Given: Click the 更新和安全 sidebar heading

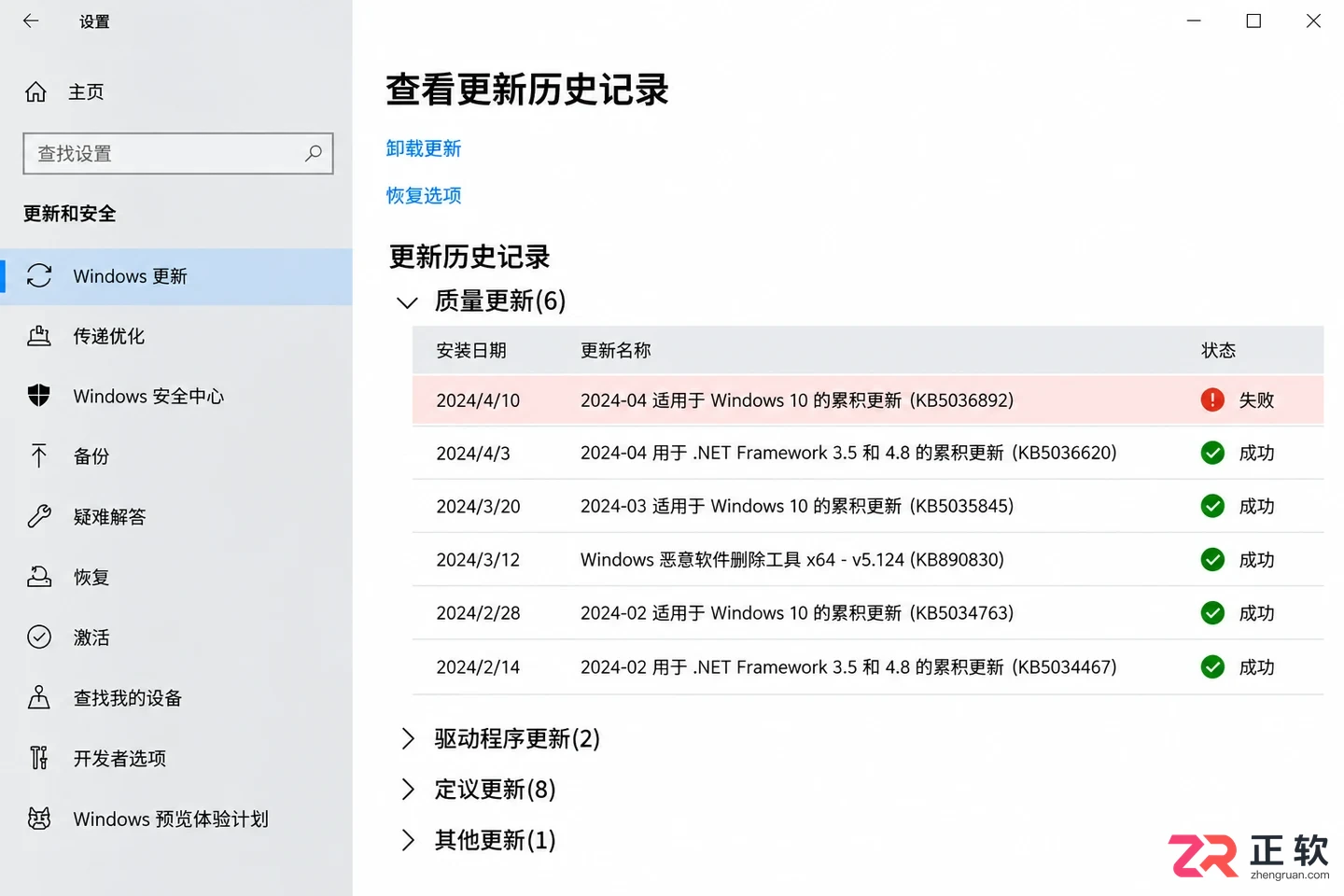Looking at the screenshot, I should click(x=70, y=213).
